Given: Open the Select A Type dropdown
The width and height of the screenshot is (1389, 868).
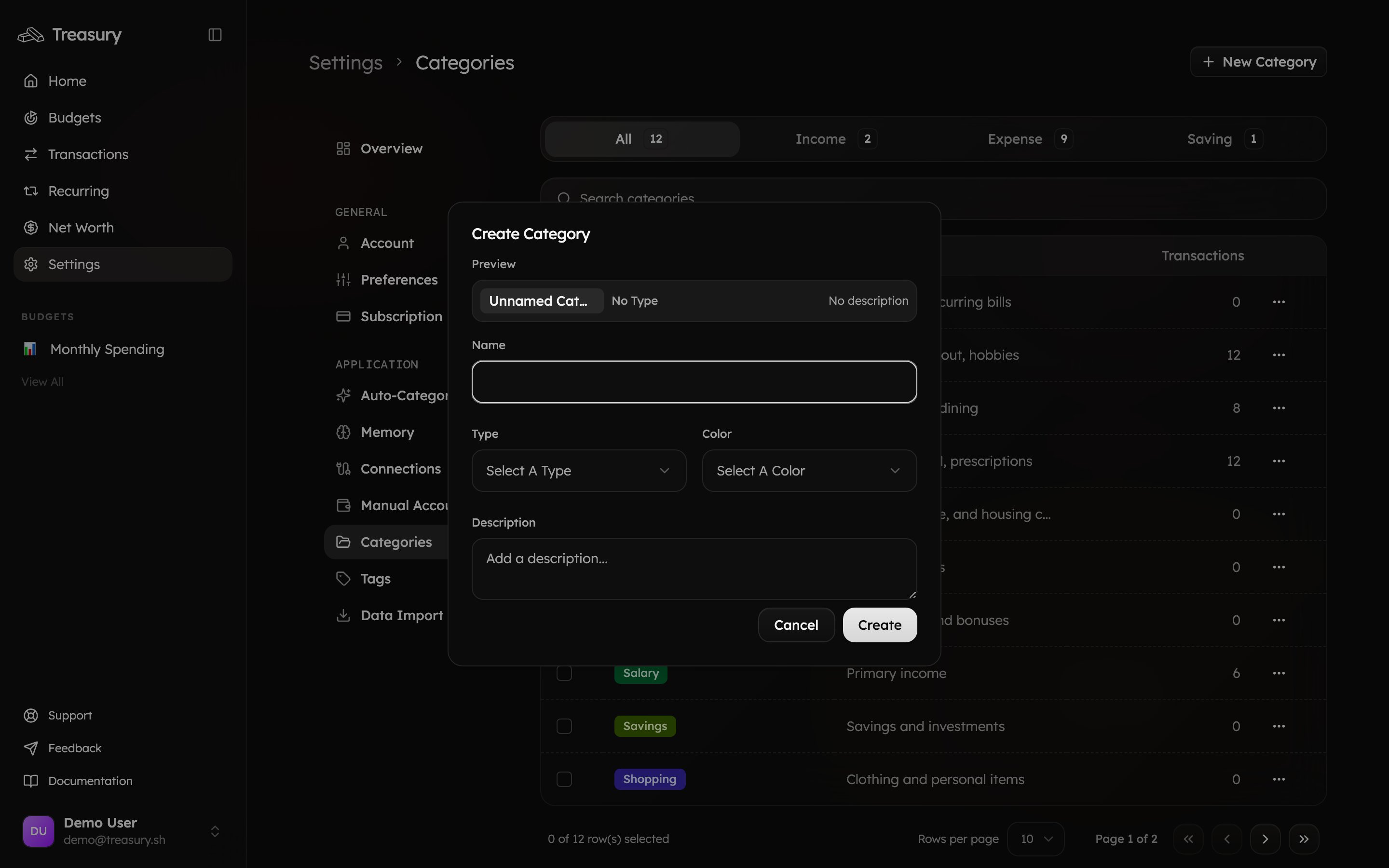Looking at the screenshot, I should (579, 471).
